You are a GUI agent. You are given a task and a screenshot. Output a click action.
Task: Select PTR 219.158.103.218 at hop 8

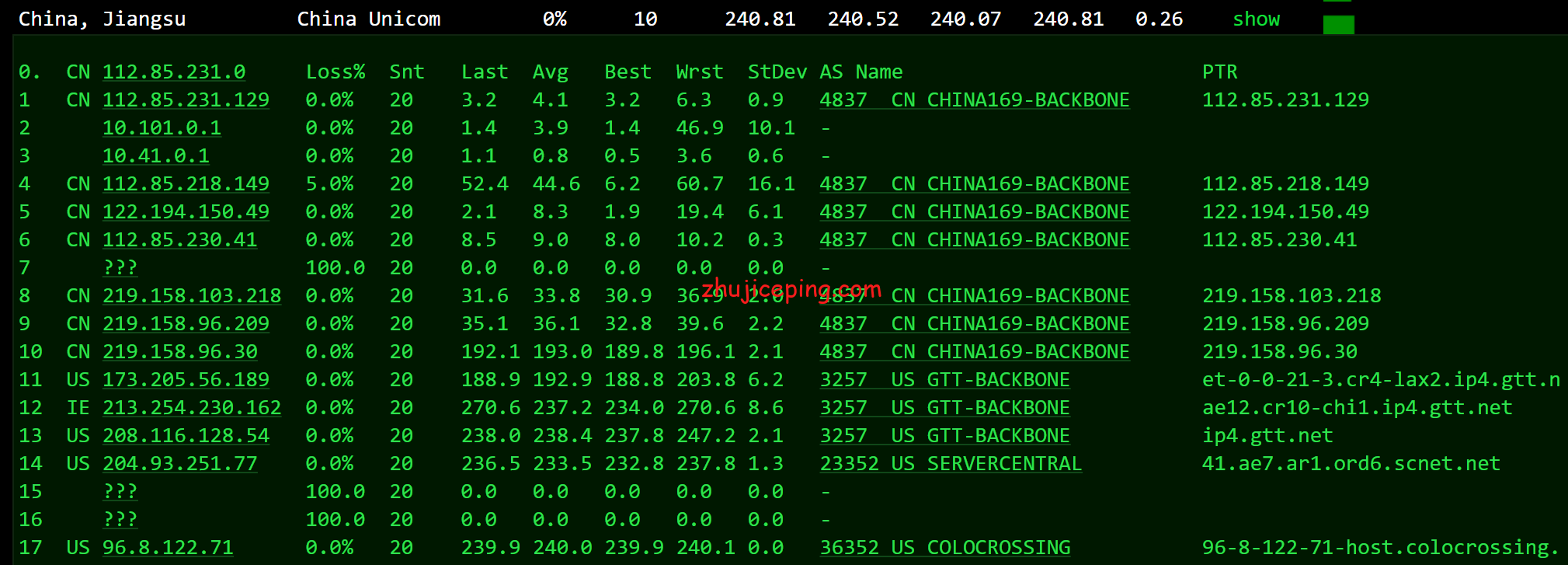[x=1292, y=296]
